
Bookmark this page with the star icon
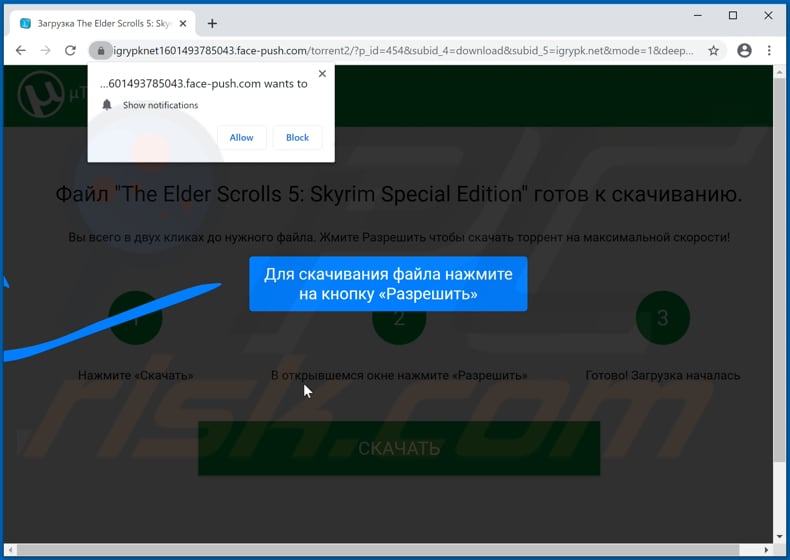(713, 50)
